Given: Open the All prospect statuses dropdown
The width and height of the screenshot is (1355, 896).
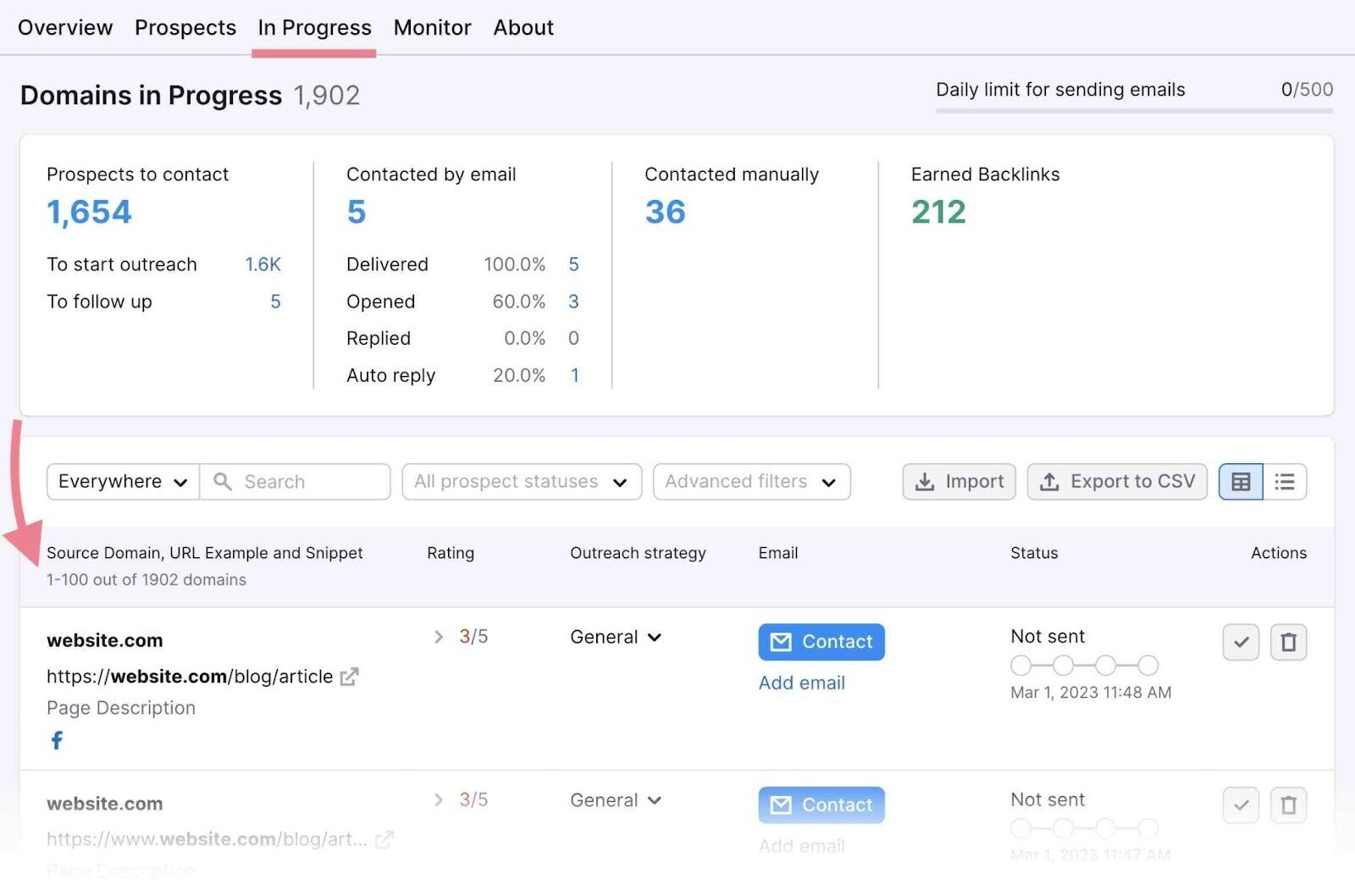Looking at the screenshot, I should pos(521,482).
